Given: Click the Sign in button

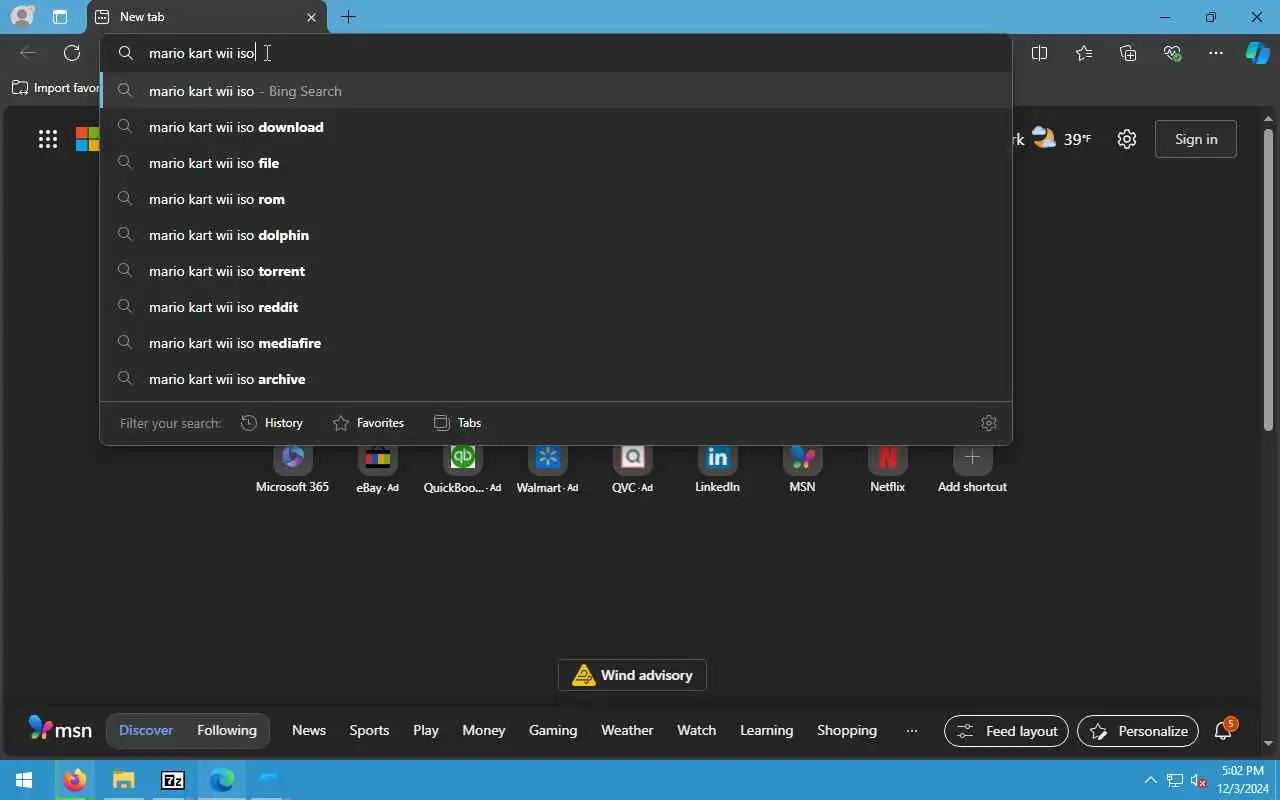Looking at the screenshot, I should point(1196,139).
